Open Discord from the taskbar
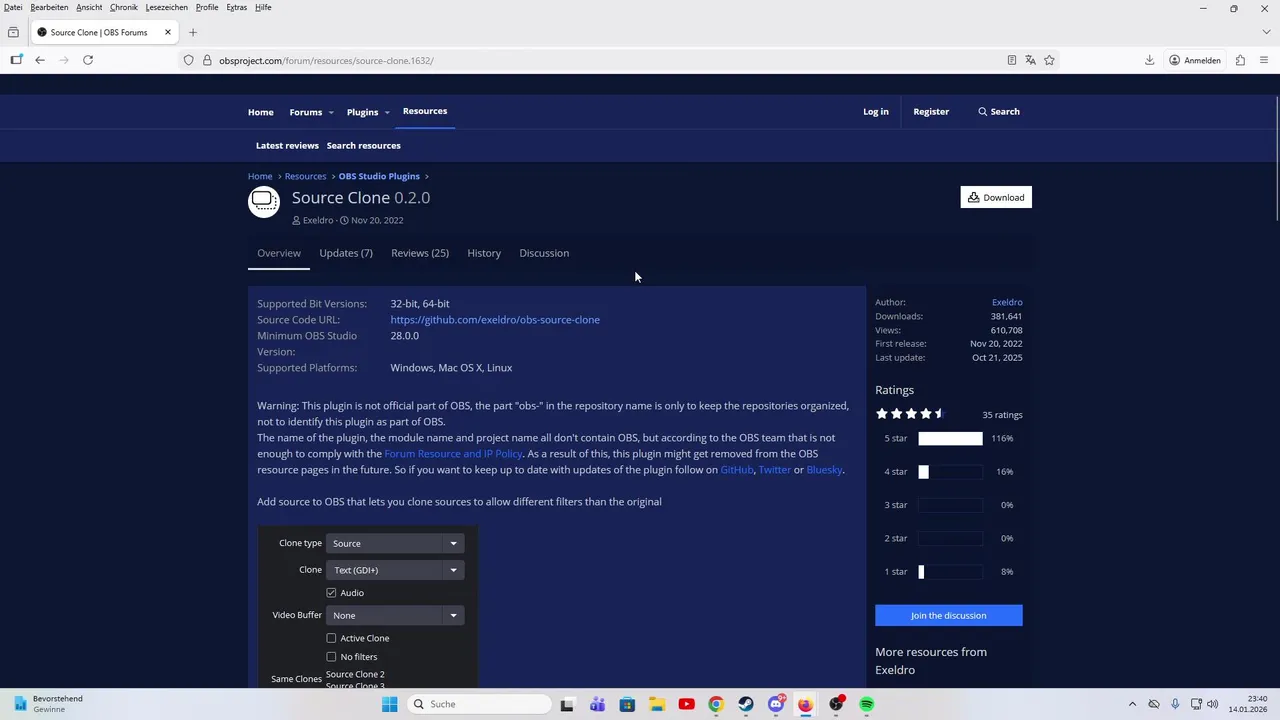The width and height of the screenshot is (1280, 720). tap(776, 704)
